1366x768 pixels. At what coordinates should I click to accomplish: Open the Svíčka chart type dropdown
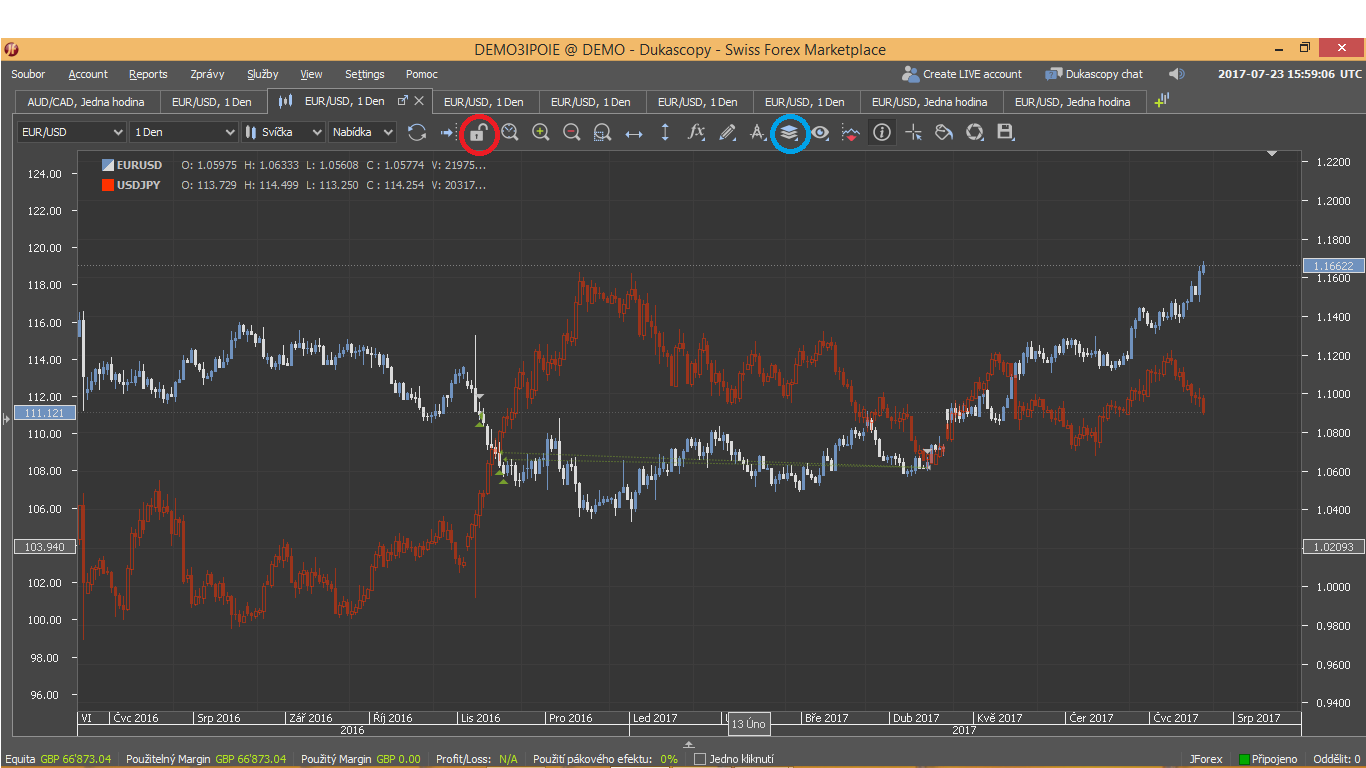pyautogui.click(x=284, y=132)
